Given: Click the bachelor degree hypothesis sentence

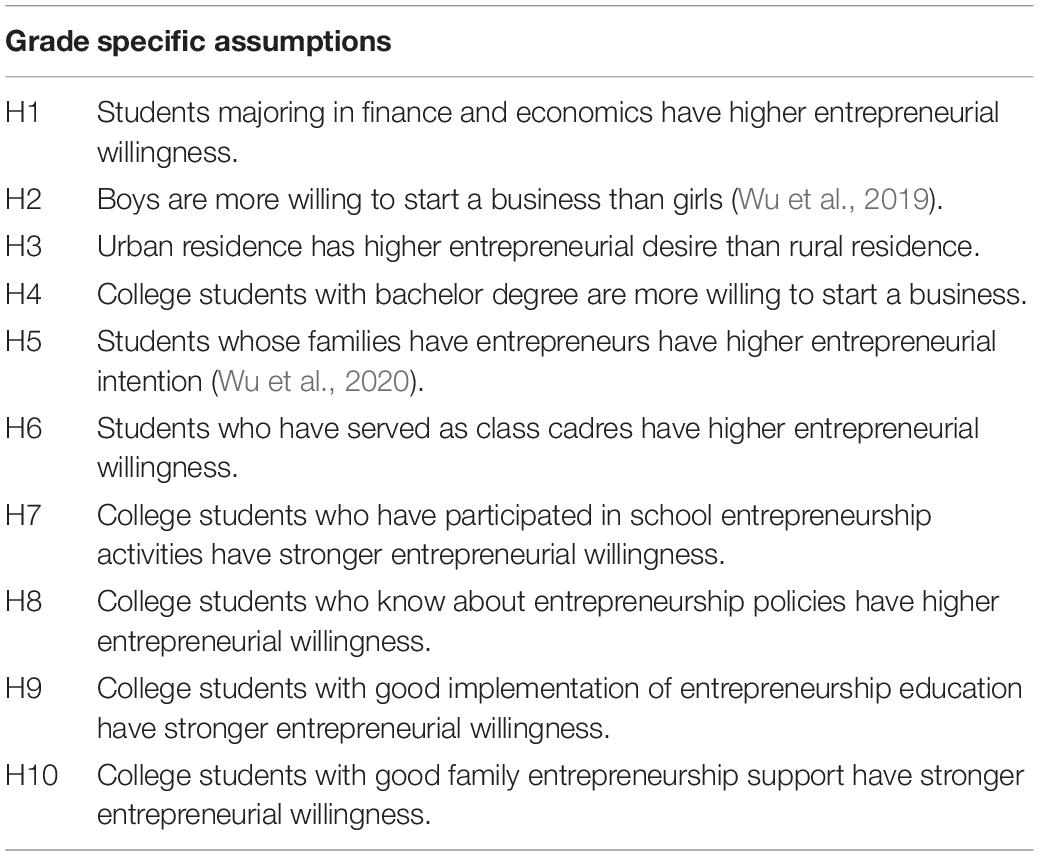Looking at the screenshot, I should point(562,294).
